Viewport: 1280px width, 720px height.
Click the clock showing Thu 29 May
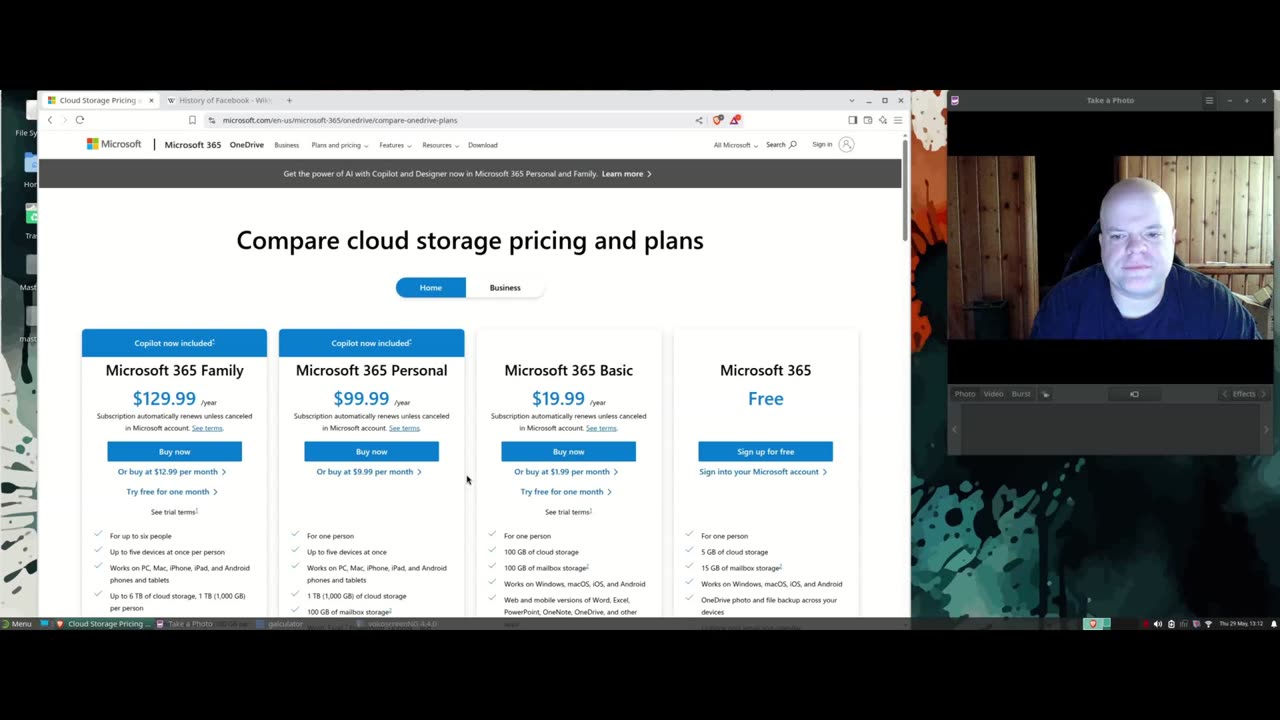pyautogui.click(x=1240, y=624)
